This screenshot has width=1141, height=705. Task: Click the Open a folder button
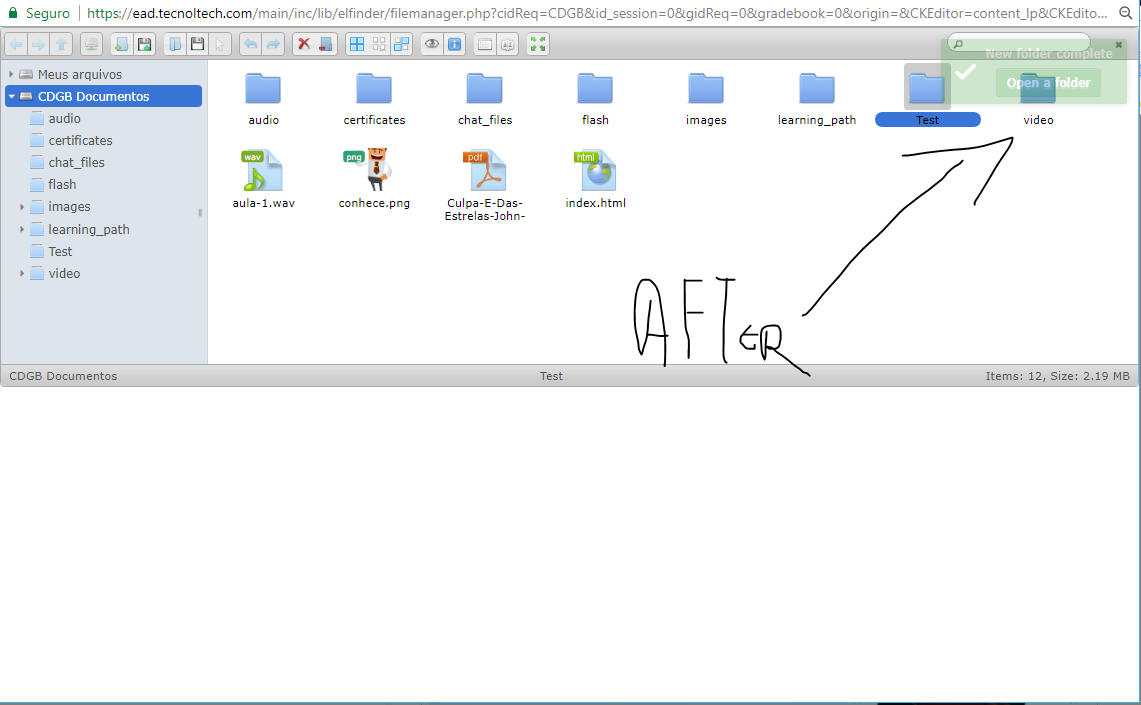point(1048,83)
